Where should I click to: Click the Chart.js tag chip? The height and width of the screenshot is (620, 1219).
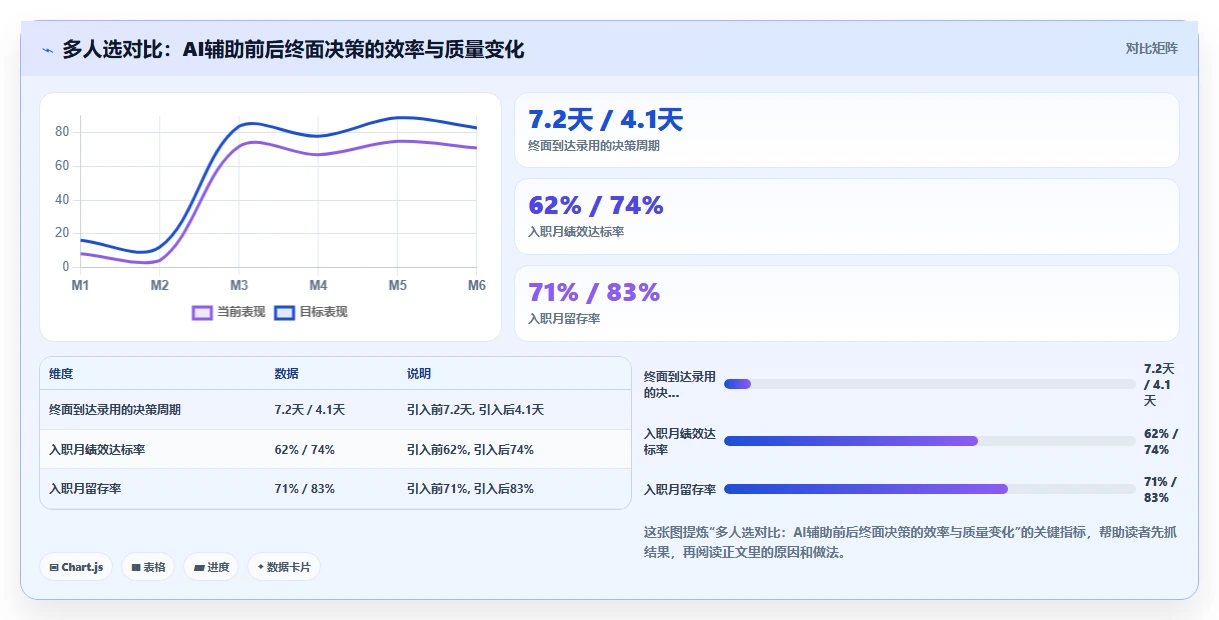pos(77,567)
